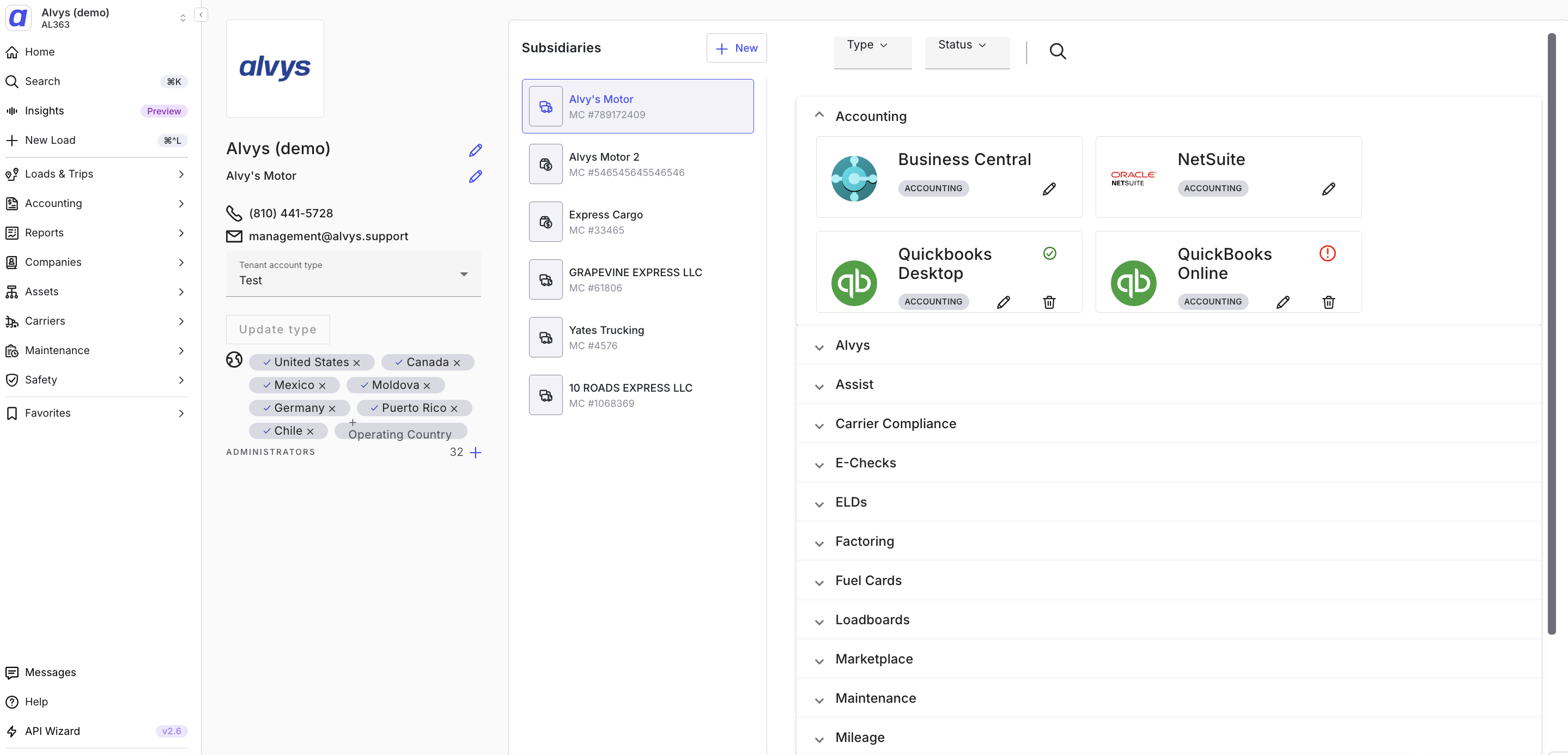Select Alvy's Motor MC #789172409 row

coord(637,106)
